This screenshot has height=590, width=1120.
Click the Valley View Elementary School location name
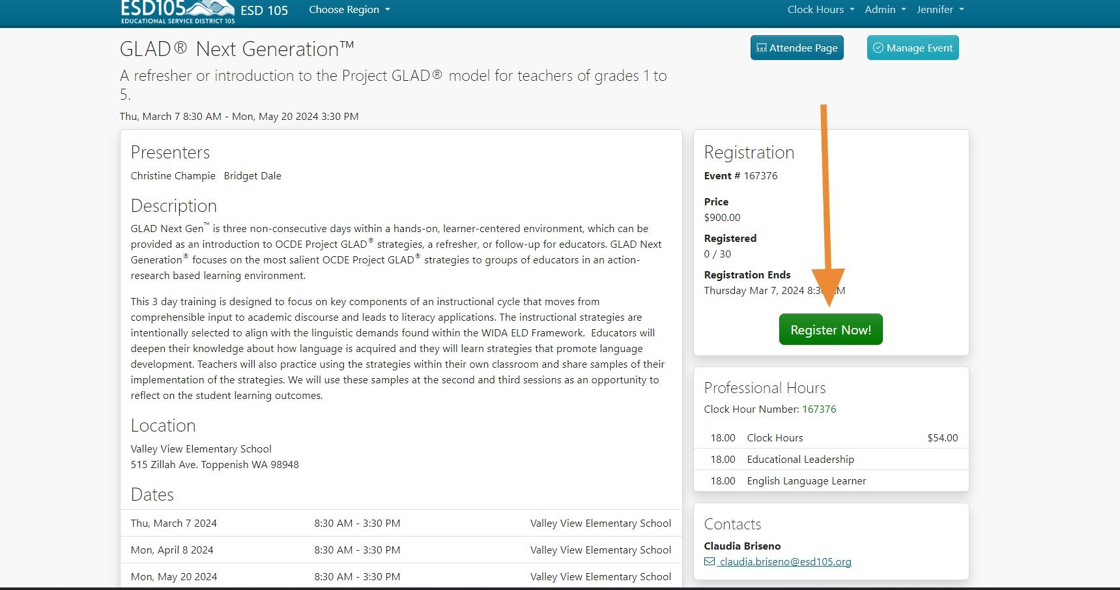pos(201,449)
